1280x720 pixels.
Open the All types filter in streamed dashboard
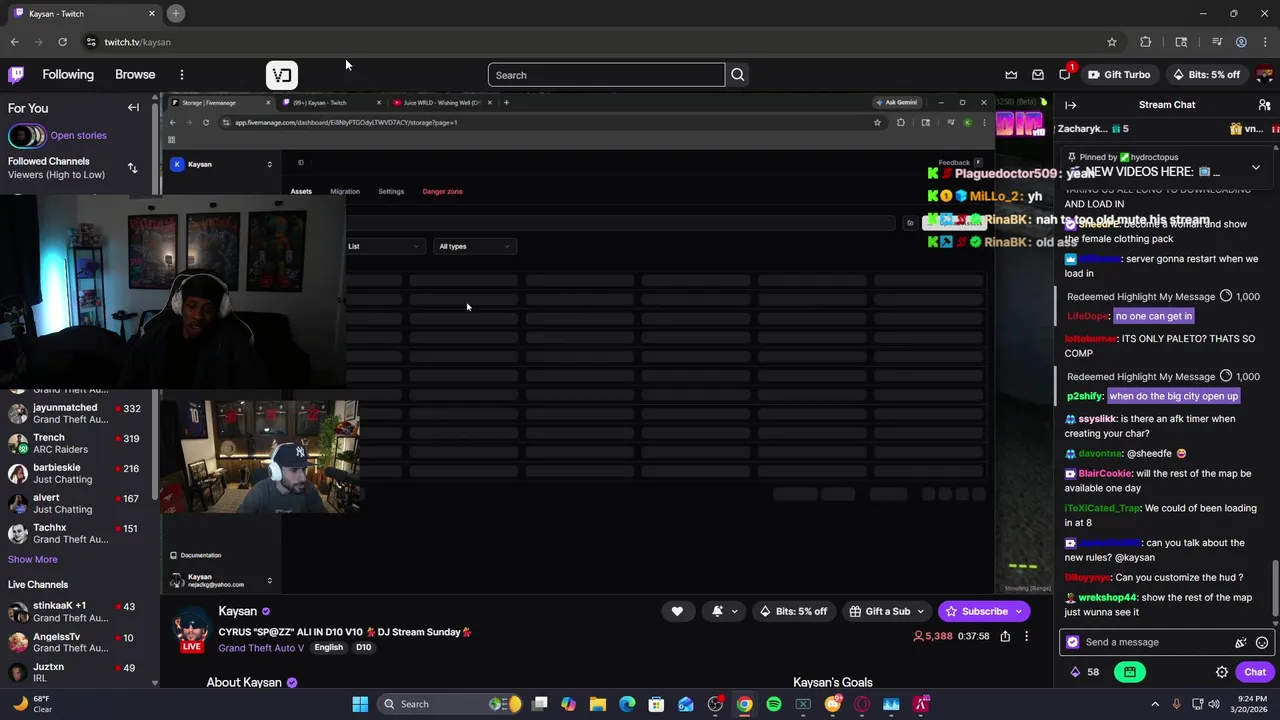(474, 246)
